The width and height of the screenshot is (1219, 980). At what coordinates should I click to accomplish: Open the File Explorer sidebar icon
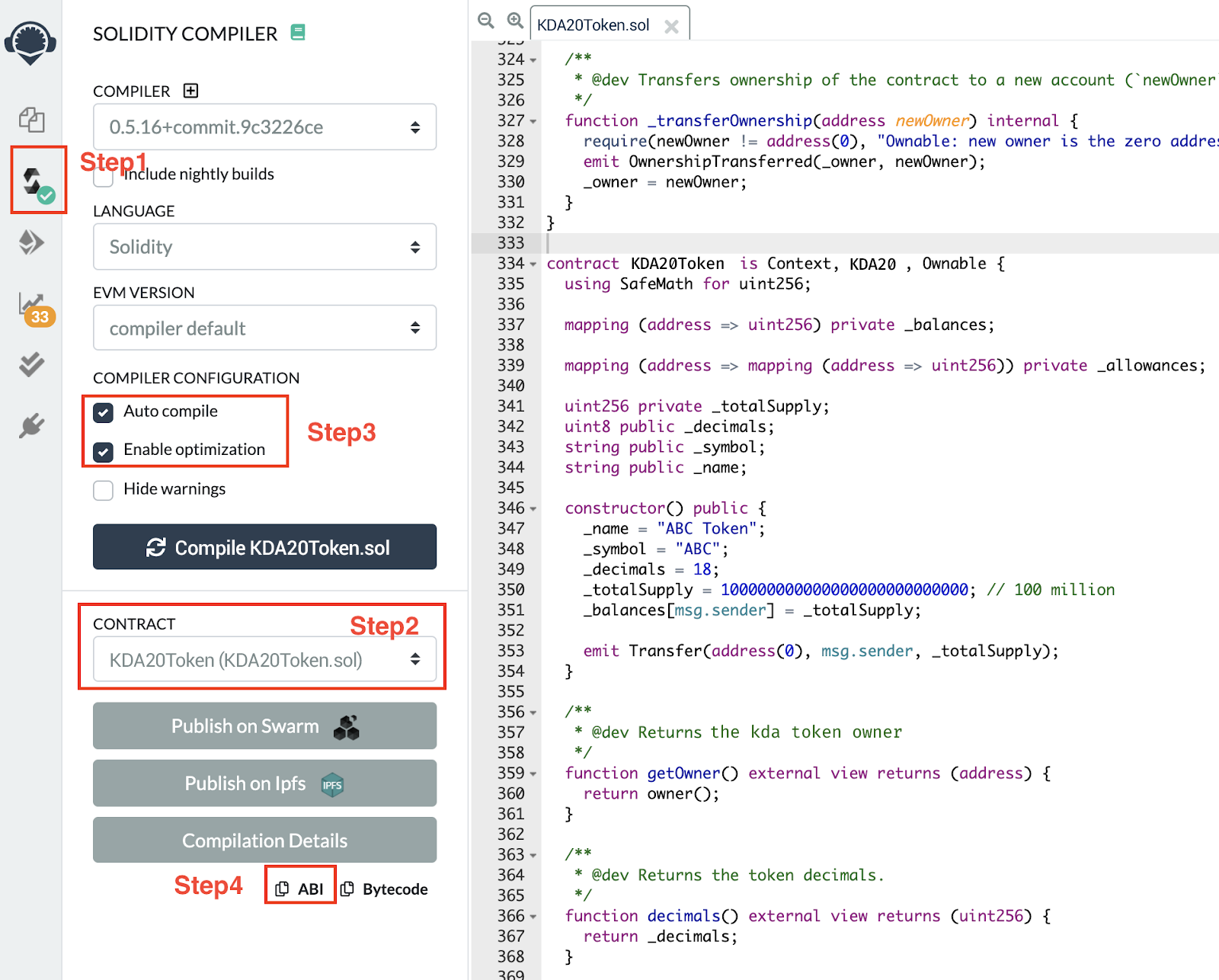click(x=31, y=120)
